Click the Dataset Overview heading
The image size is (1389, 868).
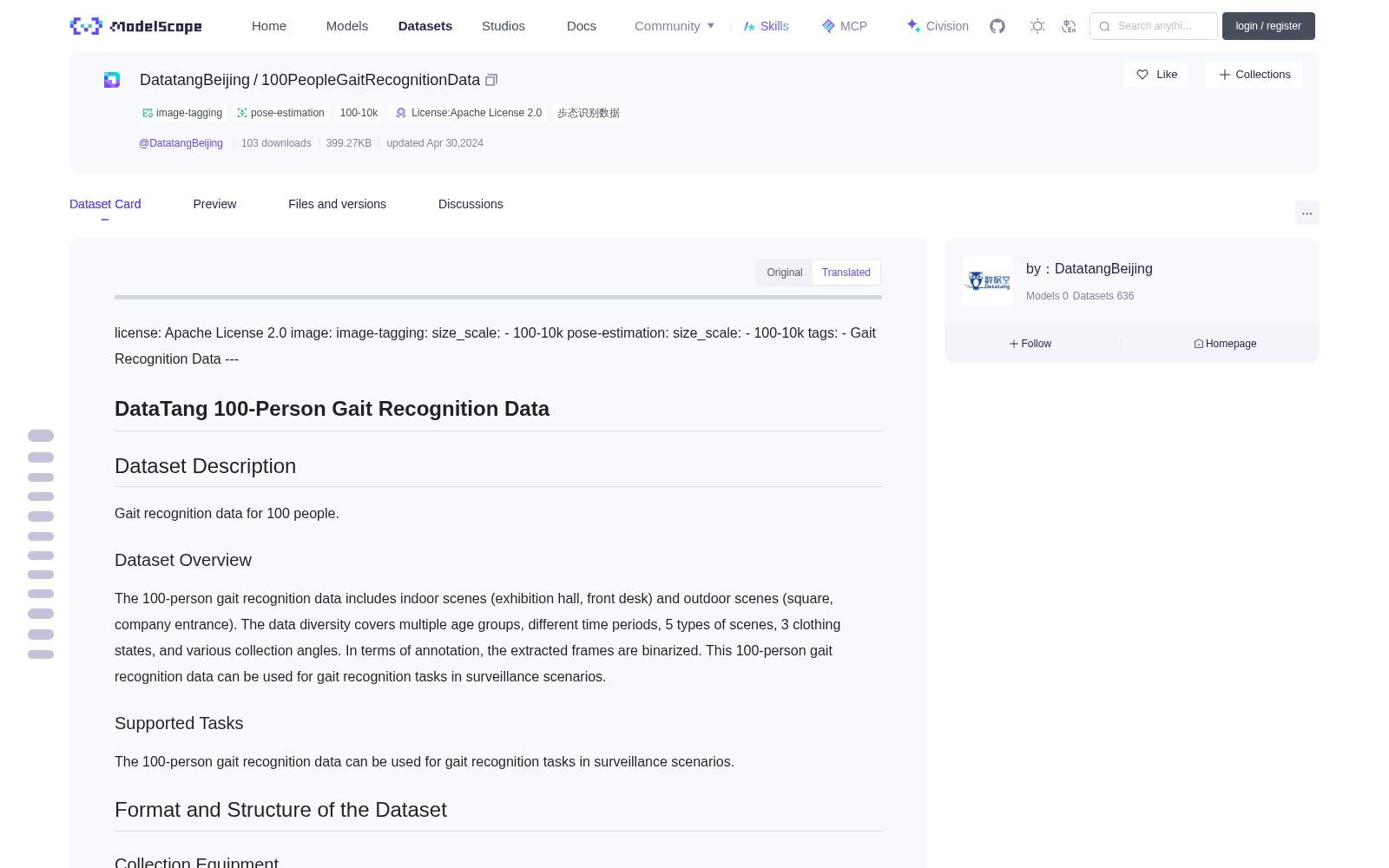pyautogui.click(x=183, y=560)
